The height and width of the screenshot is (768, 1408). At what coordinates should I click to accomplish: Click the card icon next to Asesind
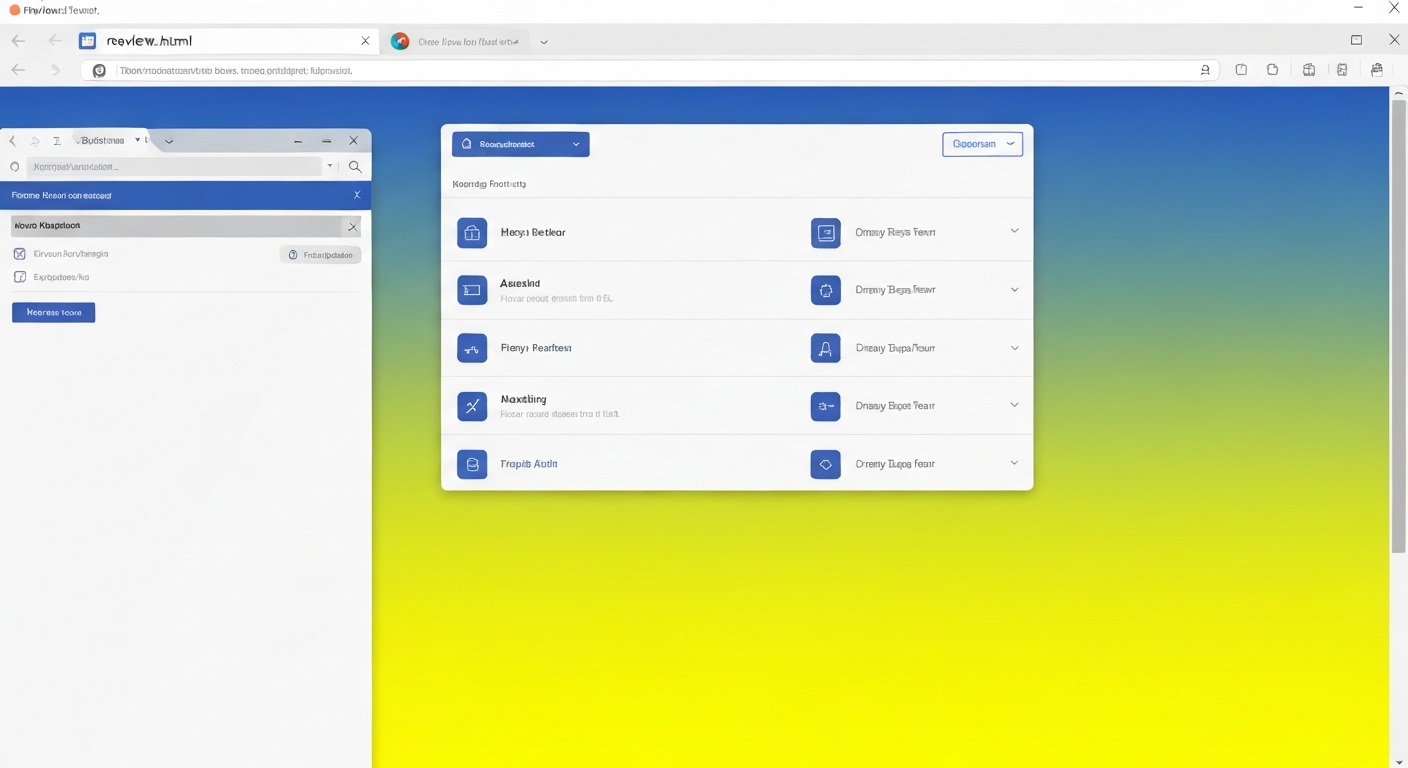(472, 290)
